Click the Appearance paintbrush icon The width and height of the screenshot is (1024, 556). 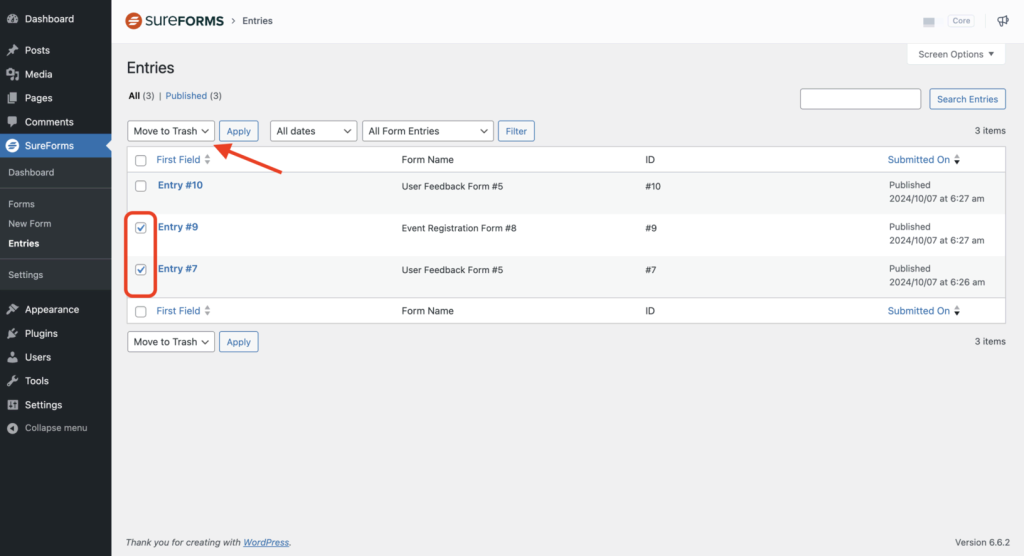(12, 309)
